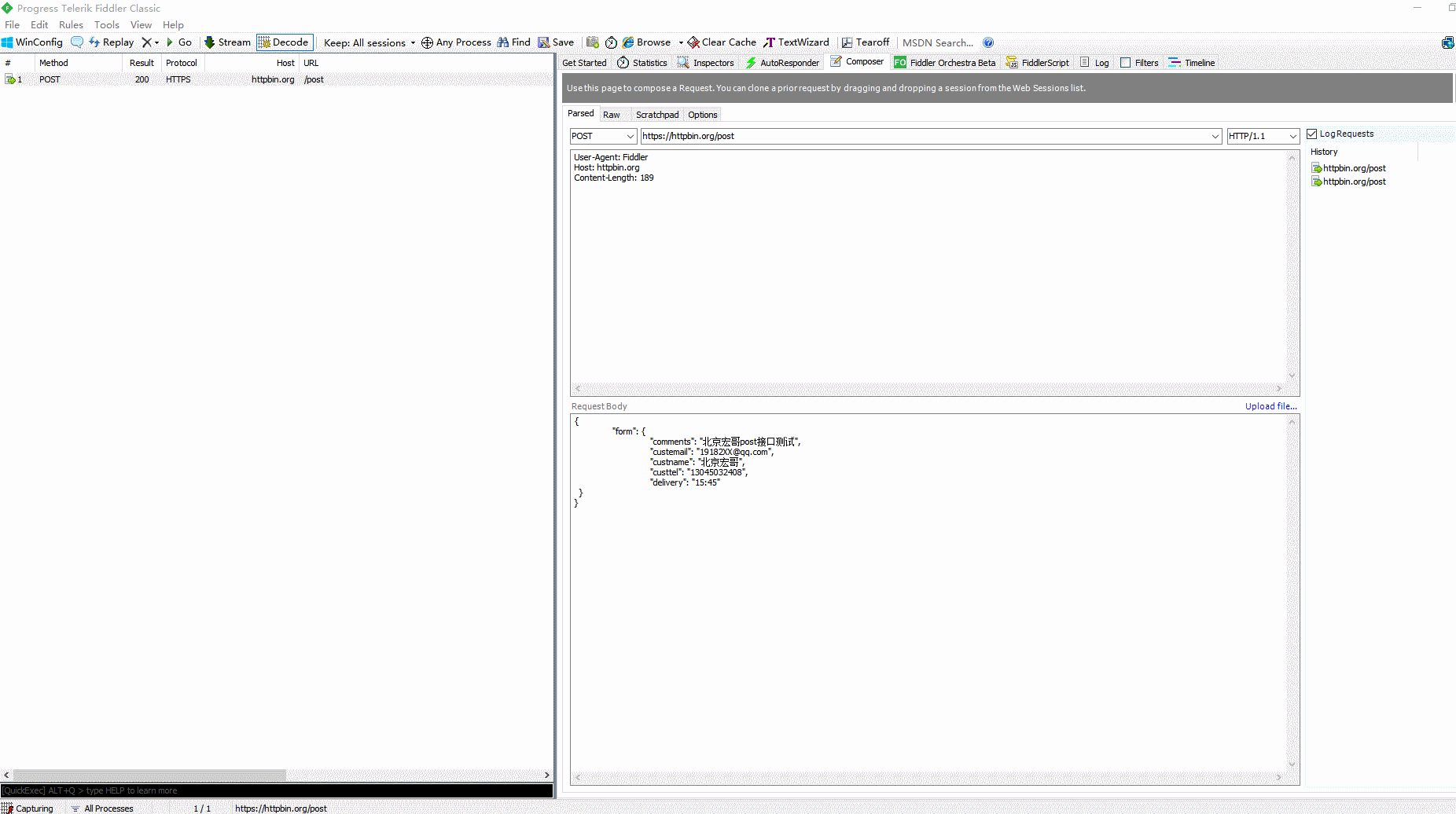Select the Parsed composer sub-tab

(x=581, y=114)
